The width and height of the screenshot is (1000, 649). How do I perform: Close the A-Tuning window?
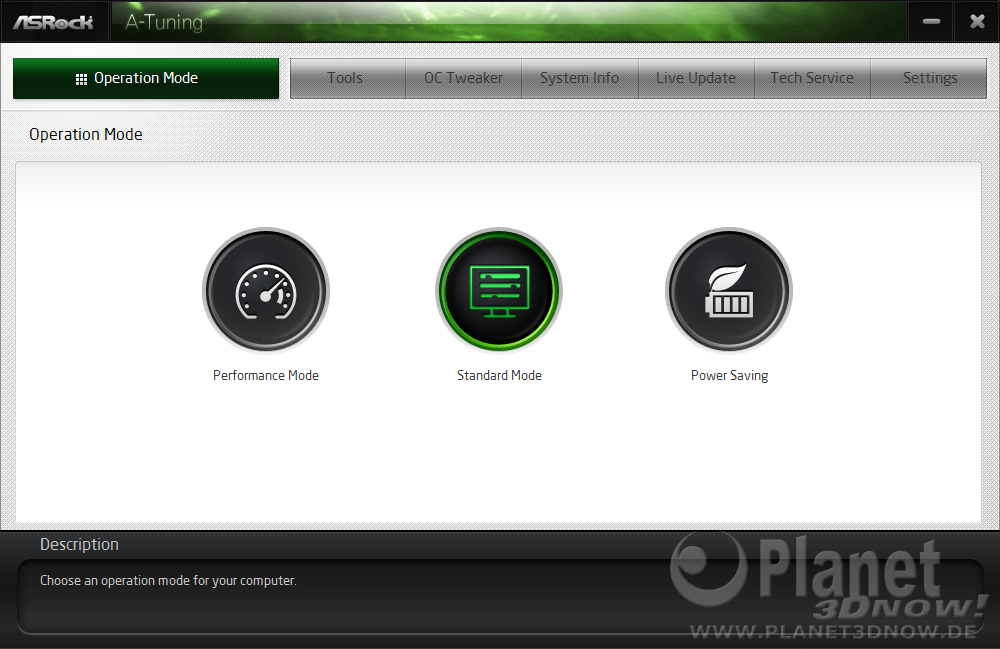click(977, 22)
